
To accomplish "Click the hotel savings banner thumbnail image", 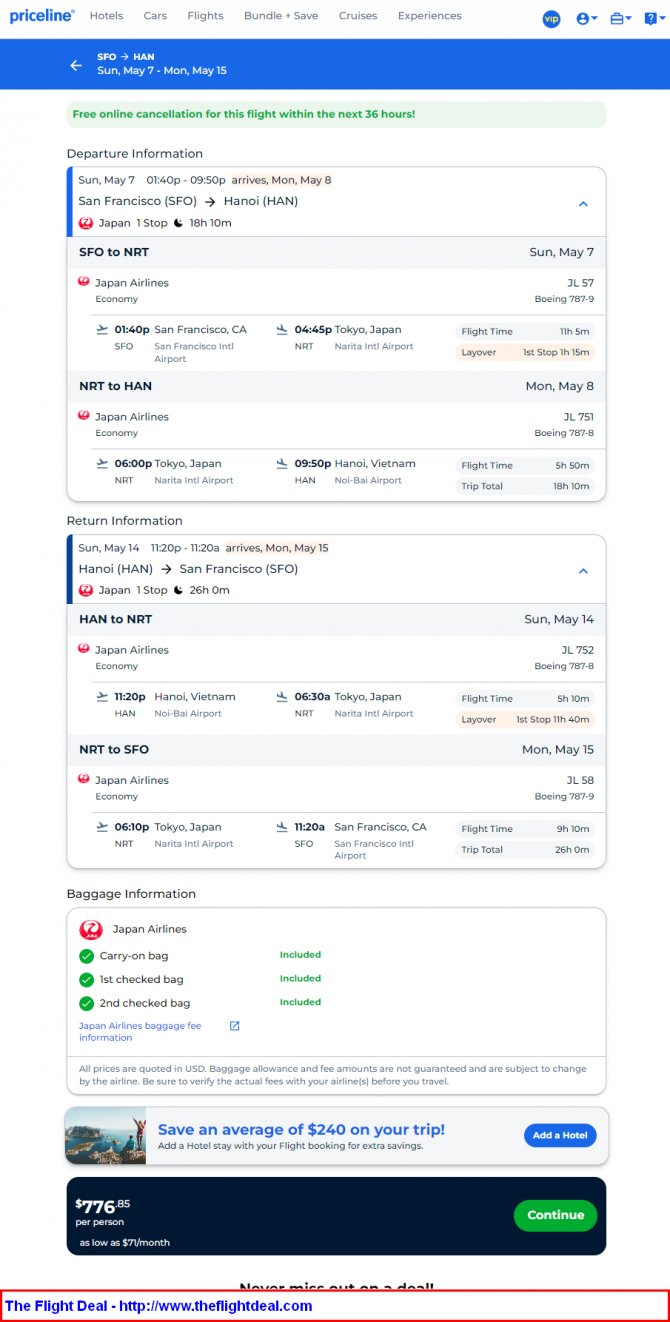I will 105,1135.
